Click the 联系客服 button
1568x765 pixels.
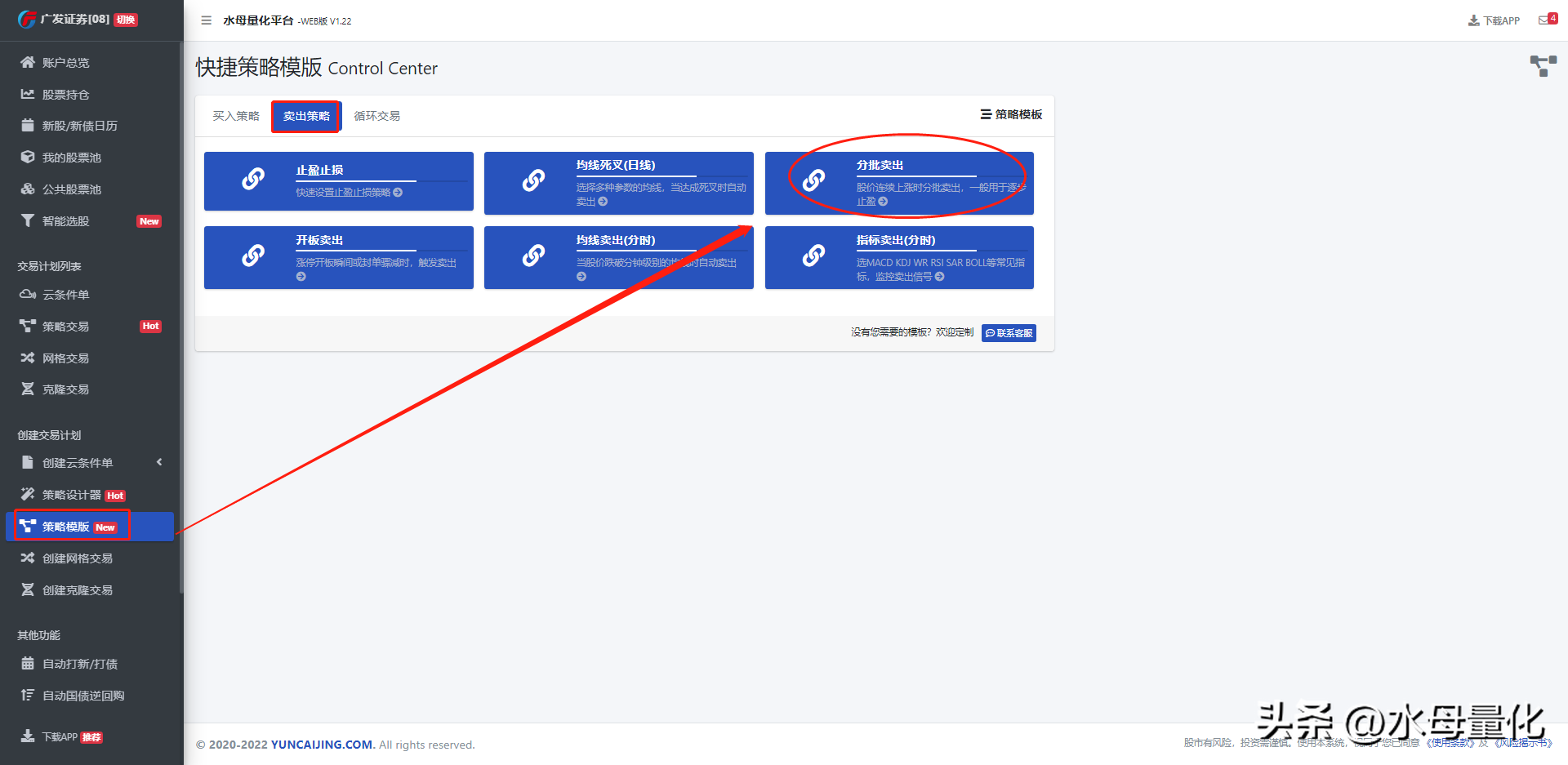click(1009, 333)
